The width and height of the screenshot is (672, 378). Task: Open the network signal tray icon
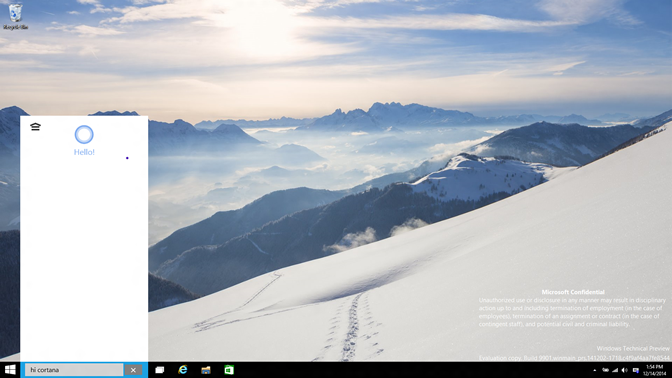click(615, 370)
